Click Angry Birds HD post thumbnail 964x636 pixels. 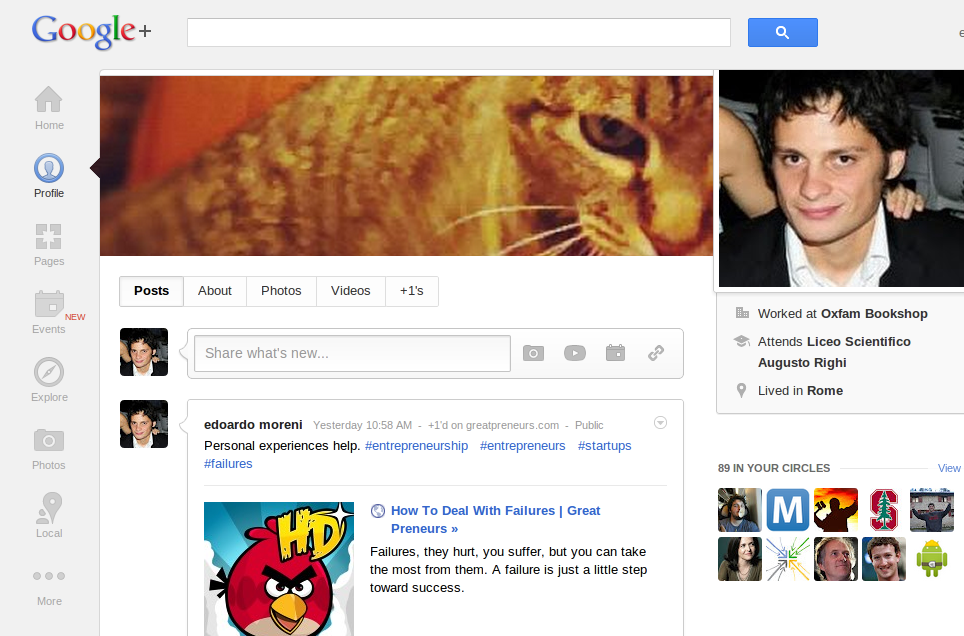(279, 569)
